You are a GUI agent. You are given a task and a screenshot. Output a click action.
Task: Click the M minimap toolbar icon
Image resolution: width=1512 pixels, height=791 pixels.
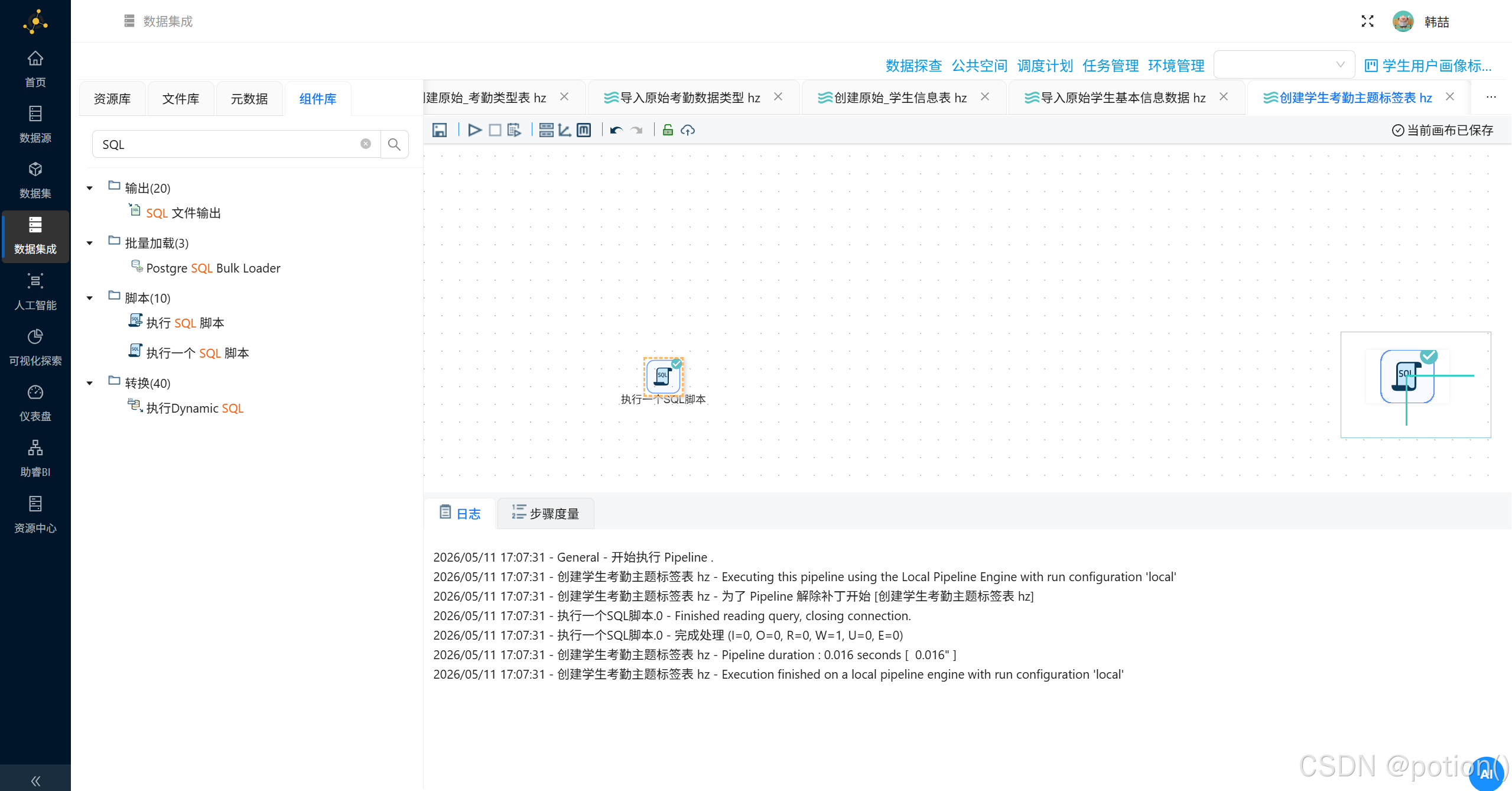click(x=584, y=130)
